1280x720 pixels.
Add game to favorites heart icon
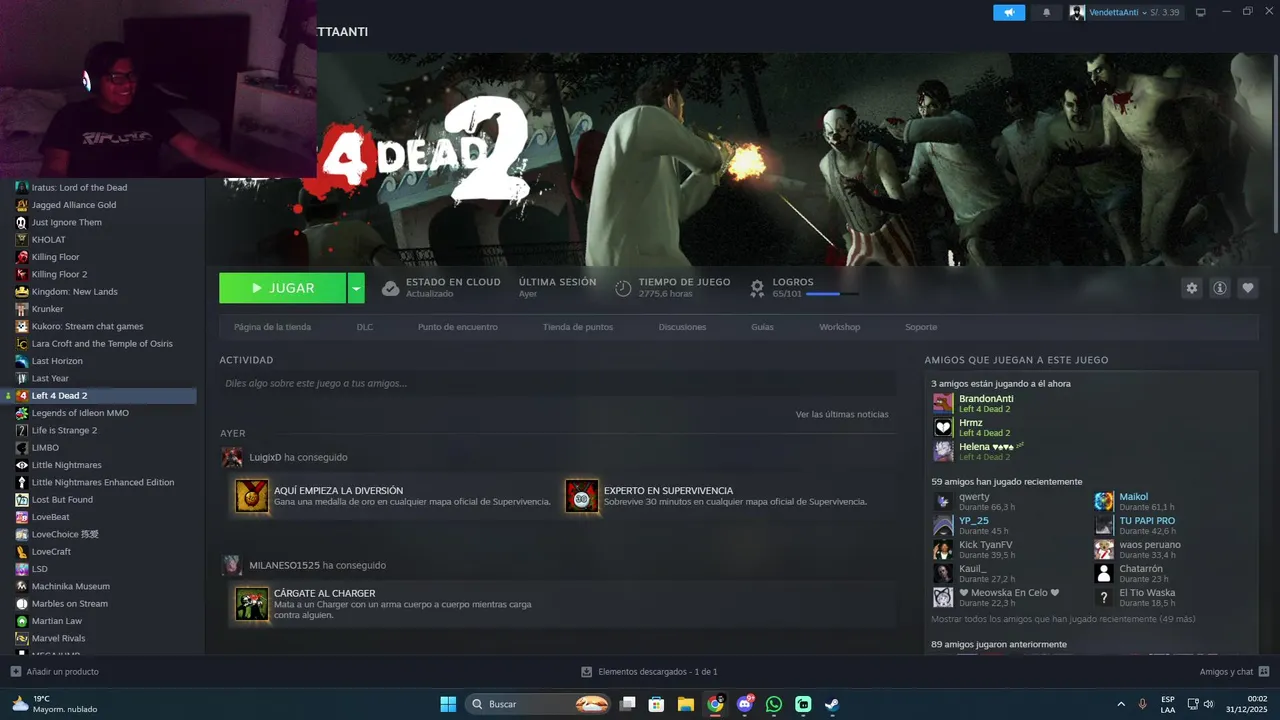click(x=1248, y=288)
